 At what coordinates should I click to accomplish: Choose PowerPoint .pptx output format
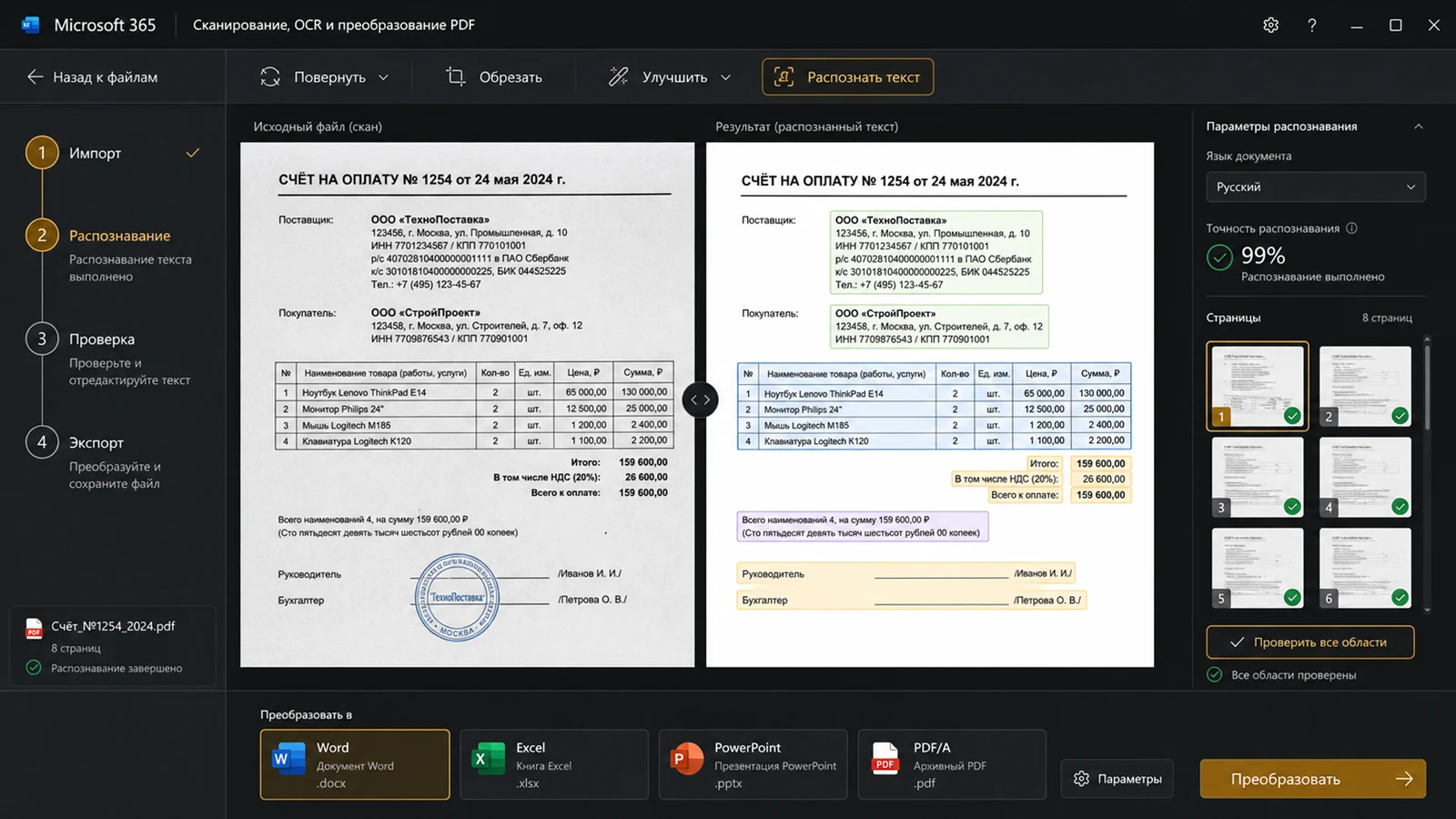pyautogui.click(x=753, y=764)
